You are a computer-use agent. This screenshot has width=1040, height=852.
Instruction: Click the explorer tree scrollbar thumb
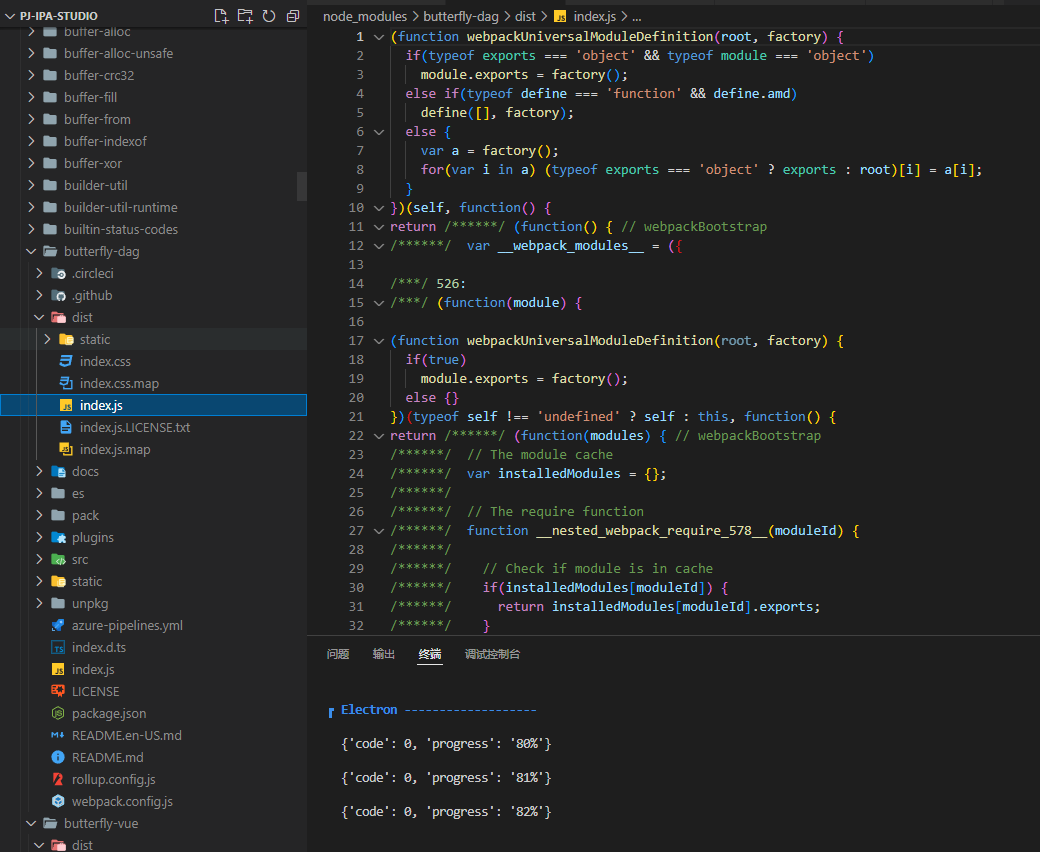pyautogui.click(x=302, y=186)
